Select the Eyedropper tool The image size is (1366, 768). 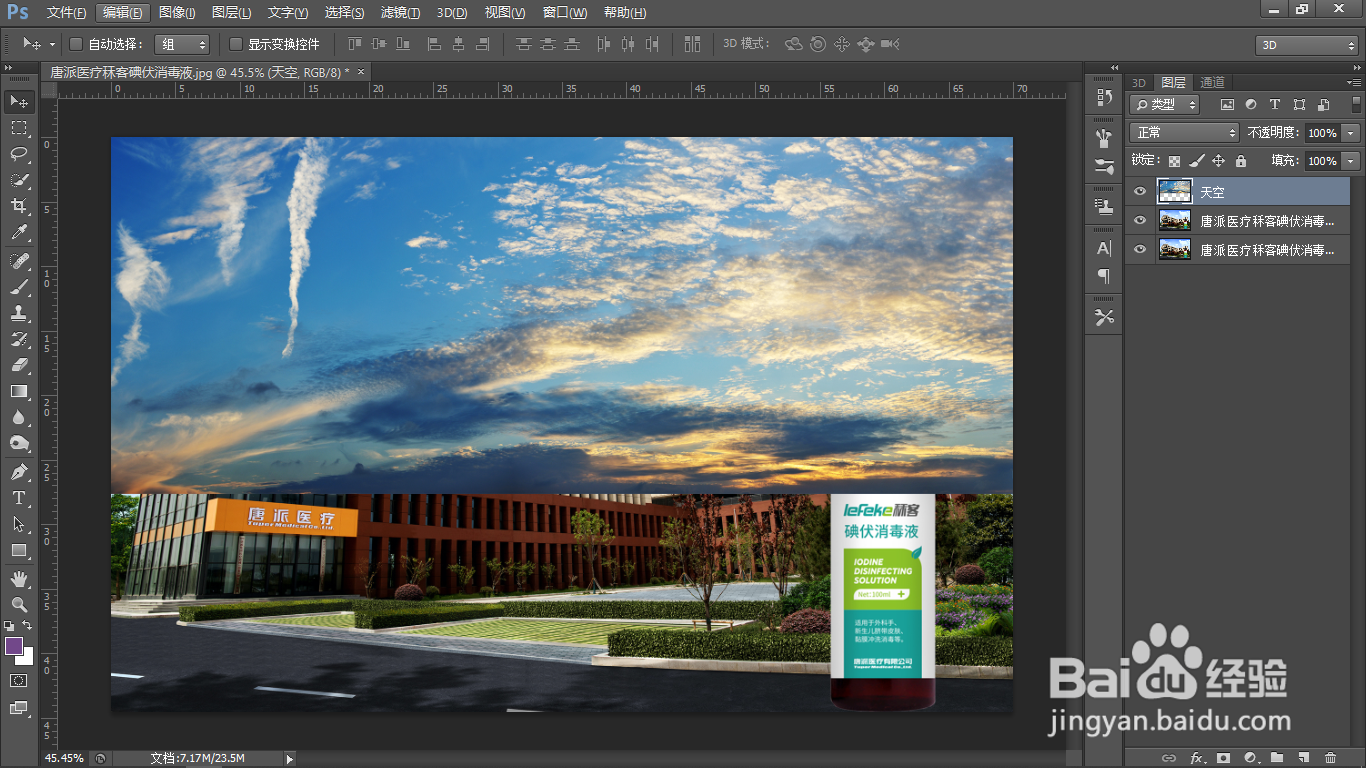point(19,232)
